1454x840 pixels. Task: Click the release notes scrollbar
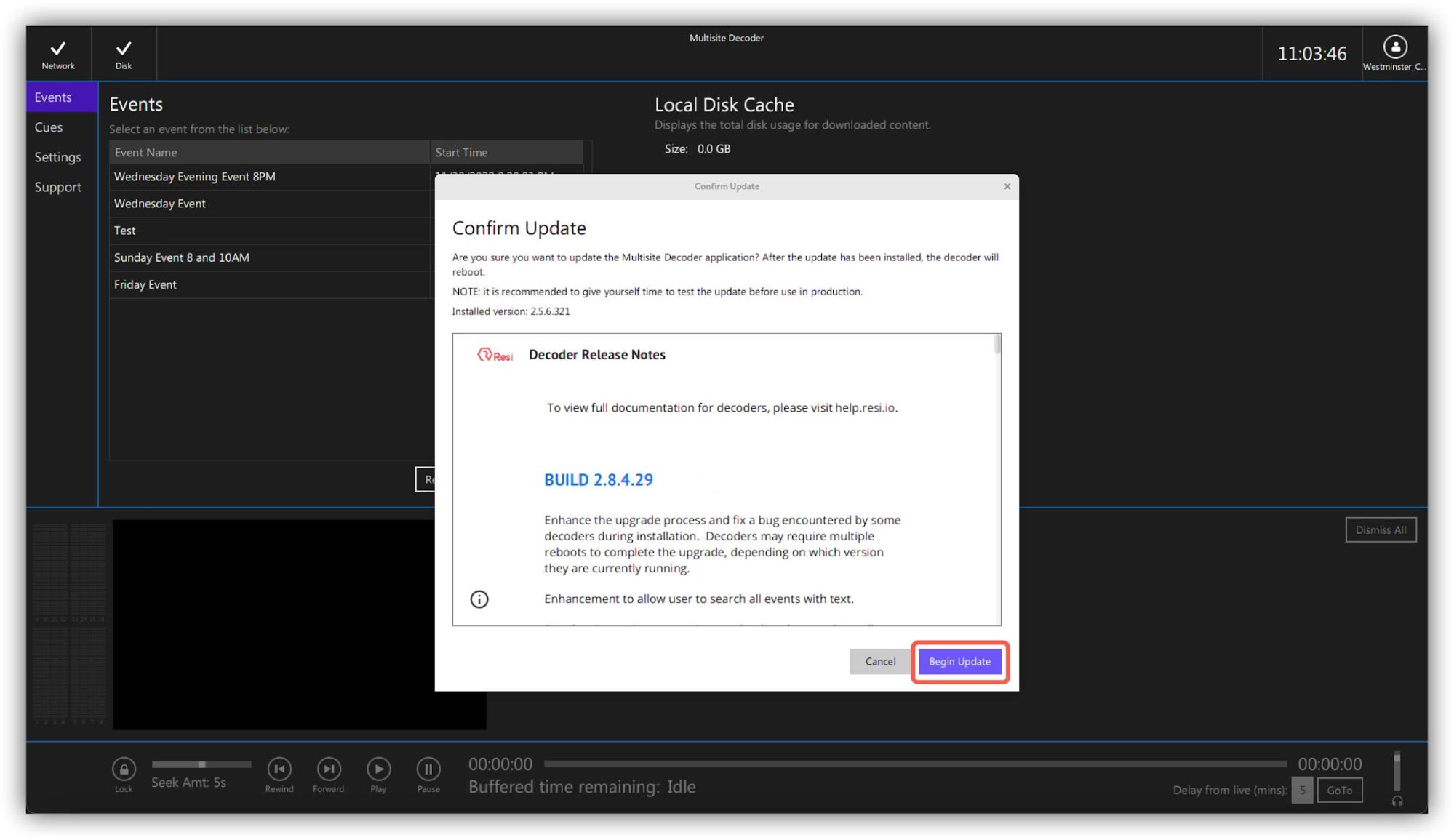click(997, 345)
